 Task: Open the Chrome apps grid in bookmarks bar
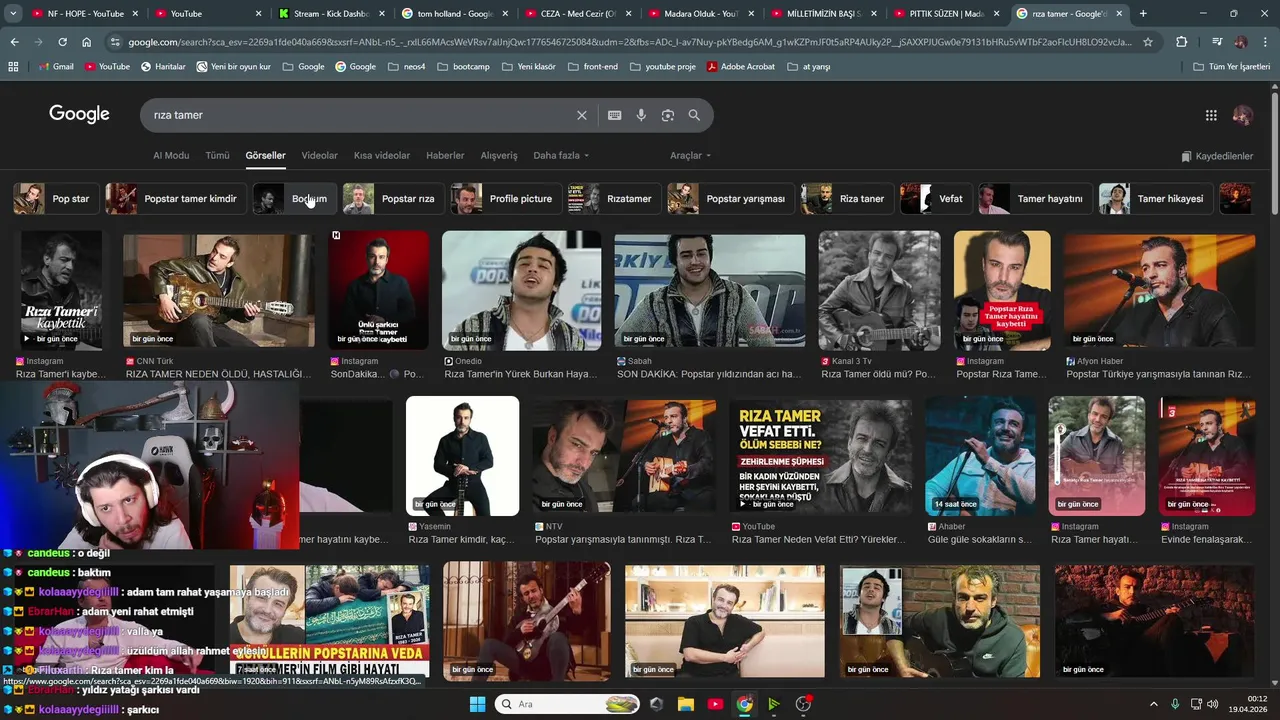click(x=13, y=66)
